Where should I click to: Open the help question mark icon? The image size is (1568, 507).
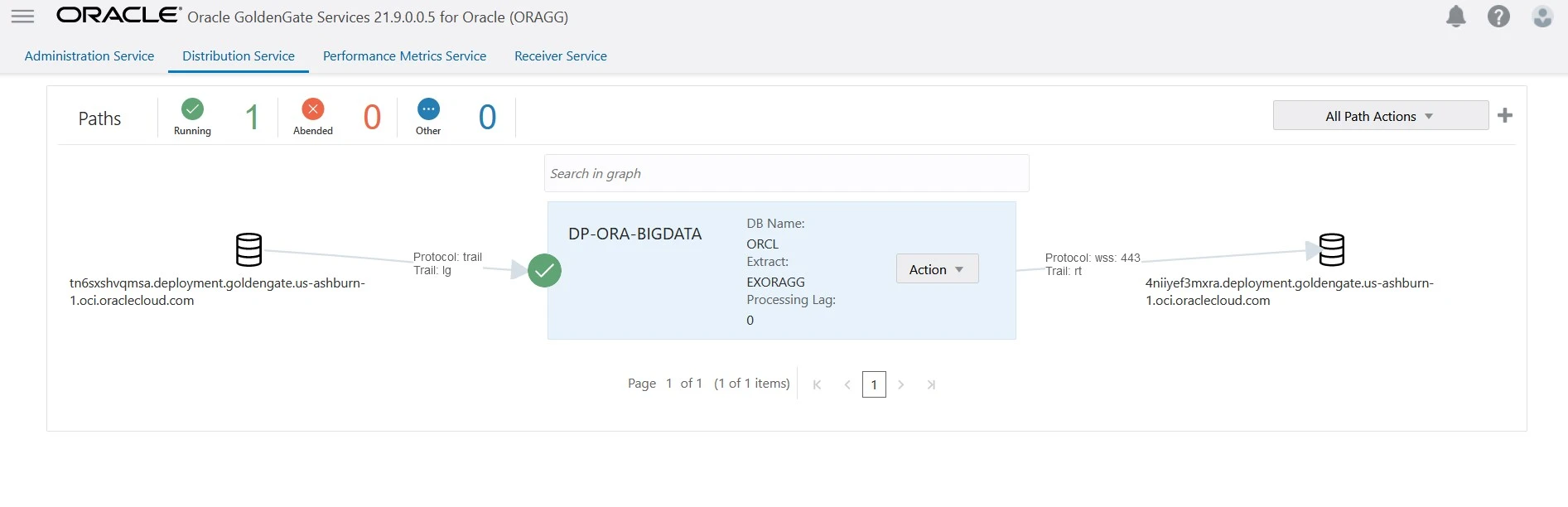click(1498, 17)
